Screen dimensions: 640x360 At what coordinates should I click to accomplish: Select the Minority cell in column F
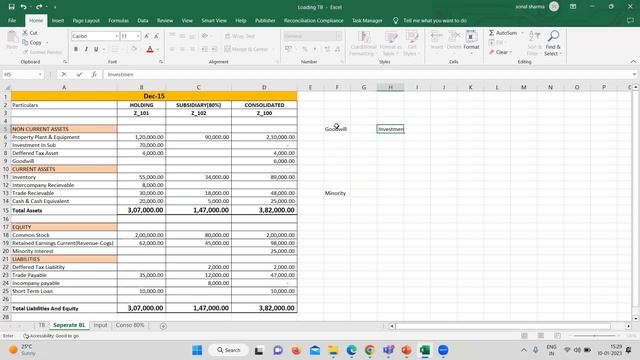(x=337, y=193)
